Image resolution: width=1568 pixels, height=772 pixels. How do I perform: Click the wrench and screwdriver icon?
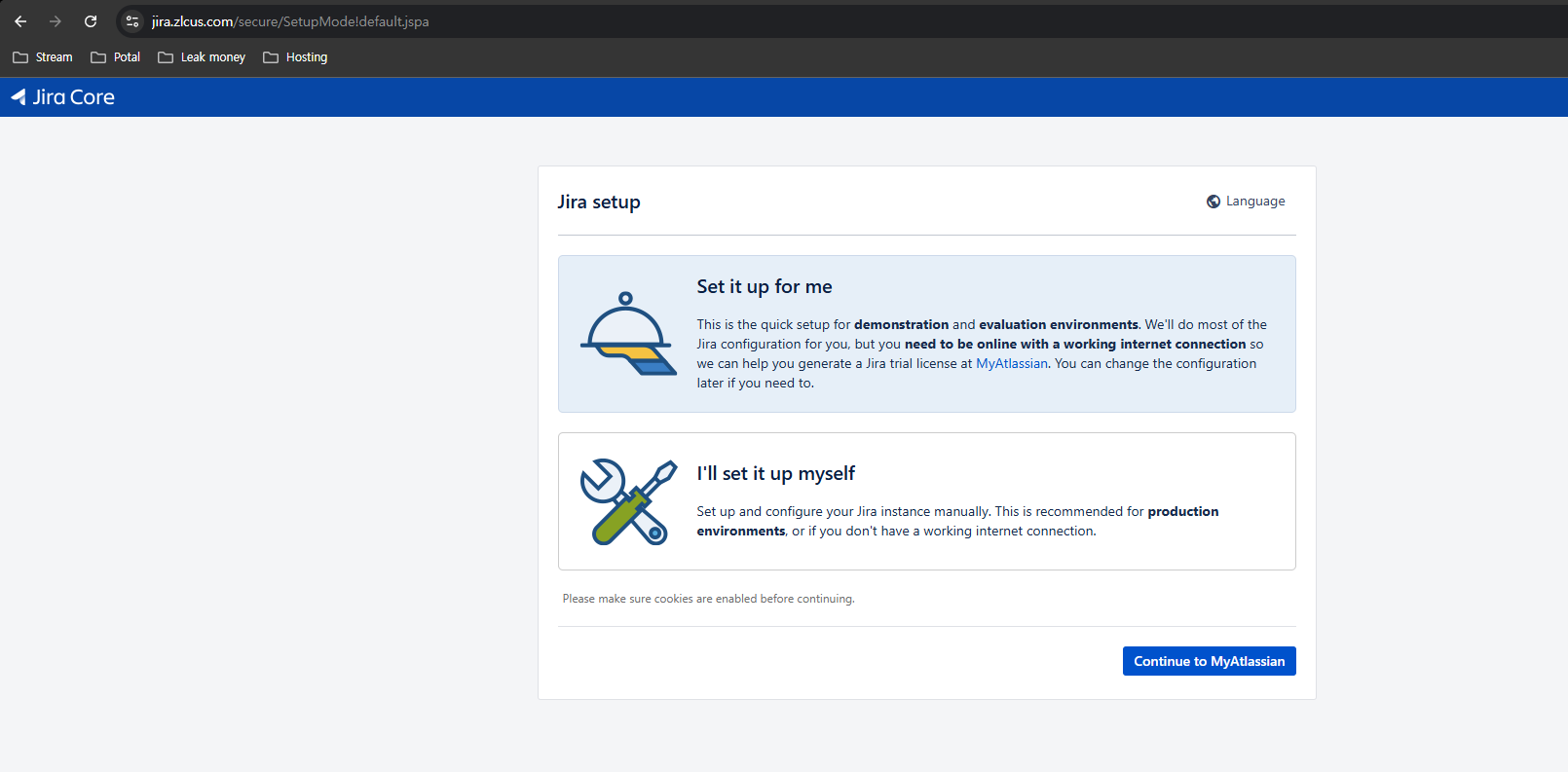click(x=628, y=501)
